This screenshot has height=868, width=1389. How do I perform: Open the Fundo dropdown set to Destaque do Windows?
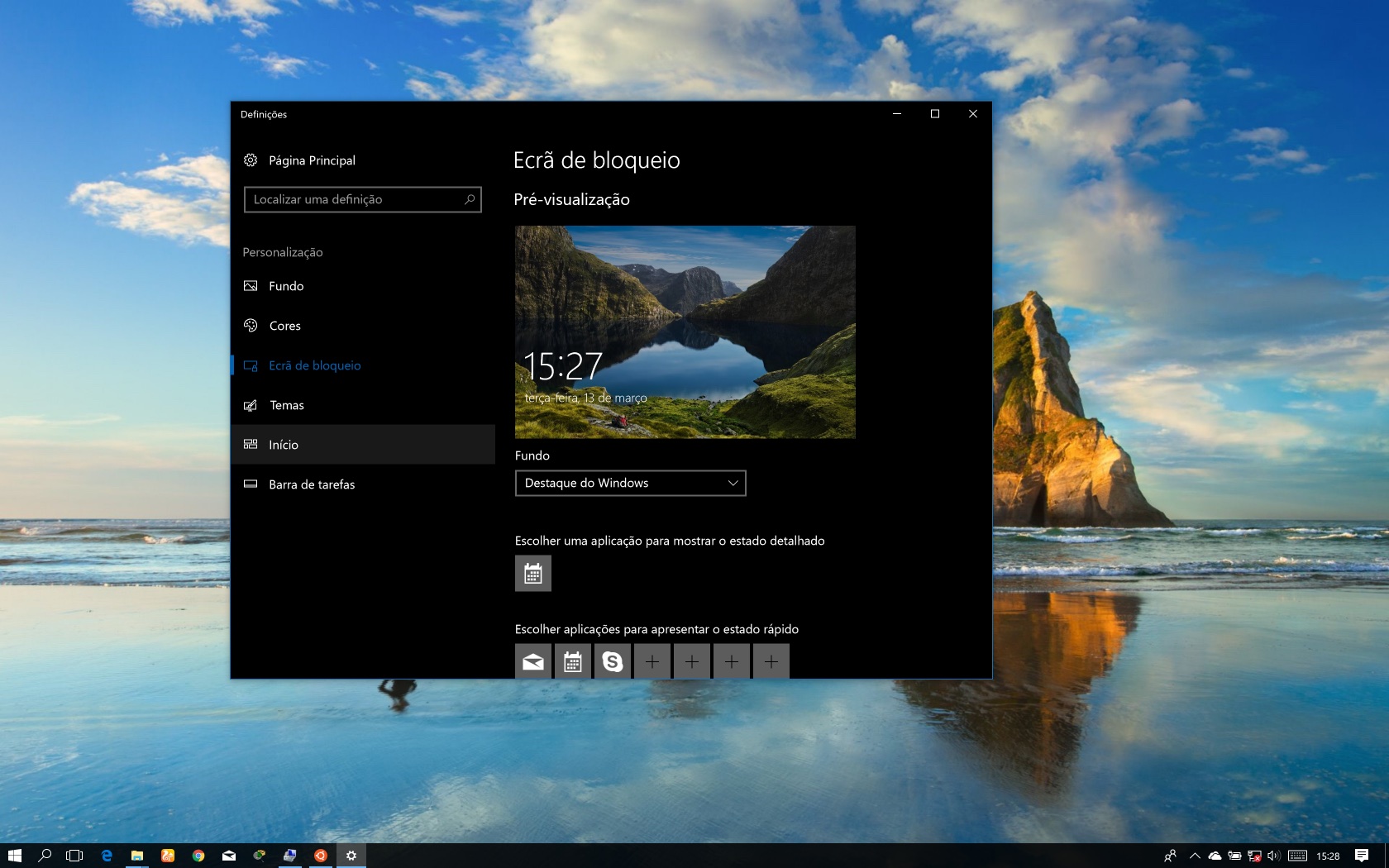(630, 484)
